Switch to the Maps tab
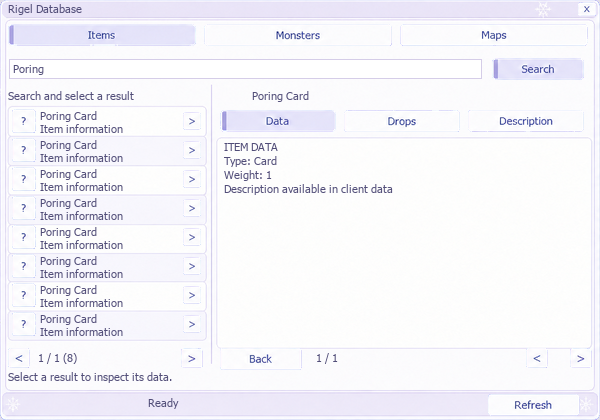 click(494, 35)
